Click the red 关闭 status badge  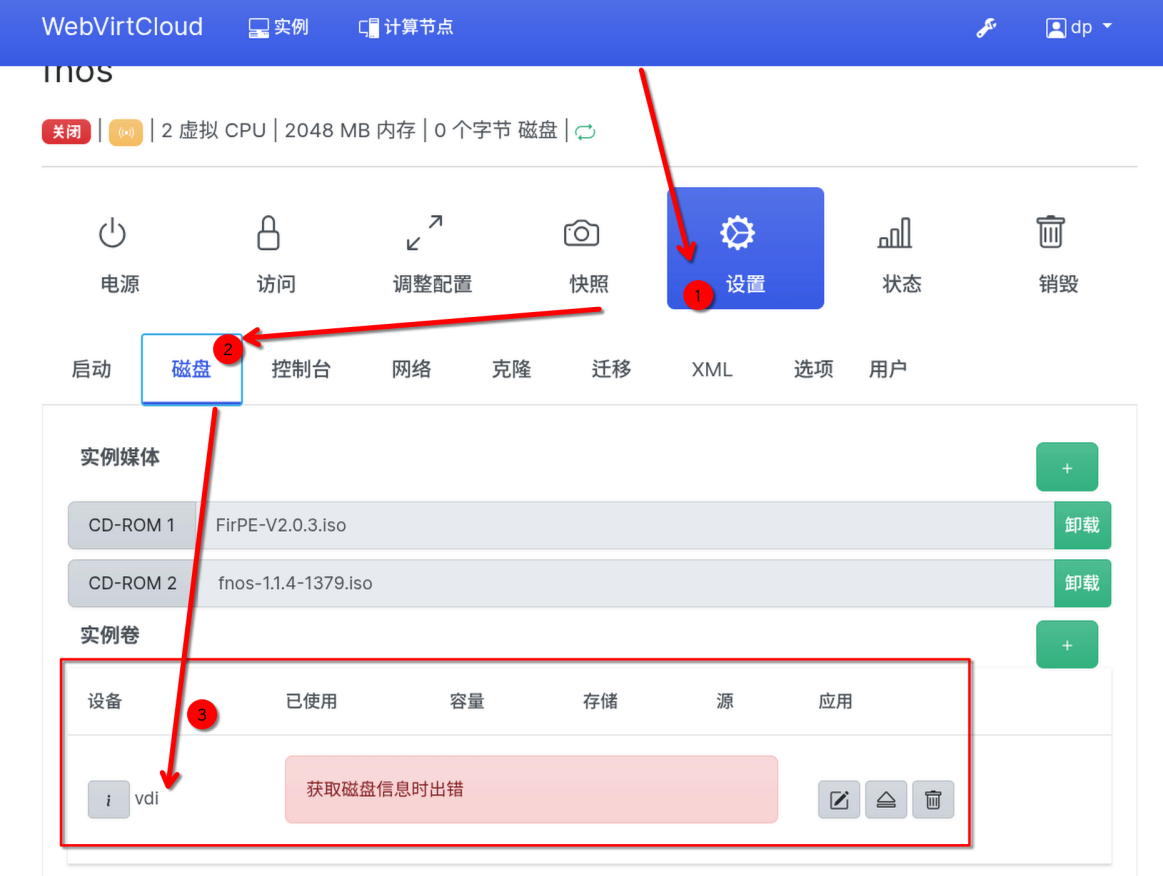click(66, 131)
